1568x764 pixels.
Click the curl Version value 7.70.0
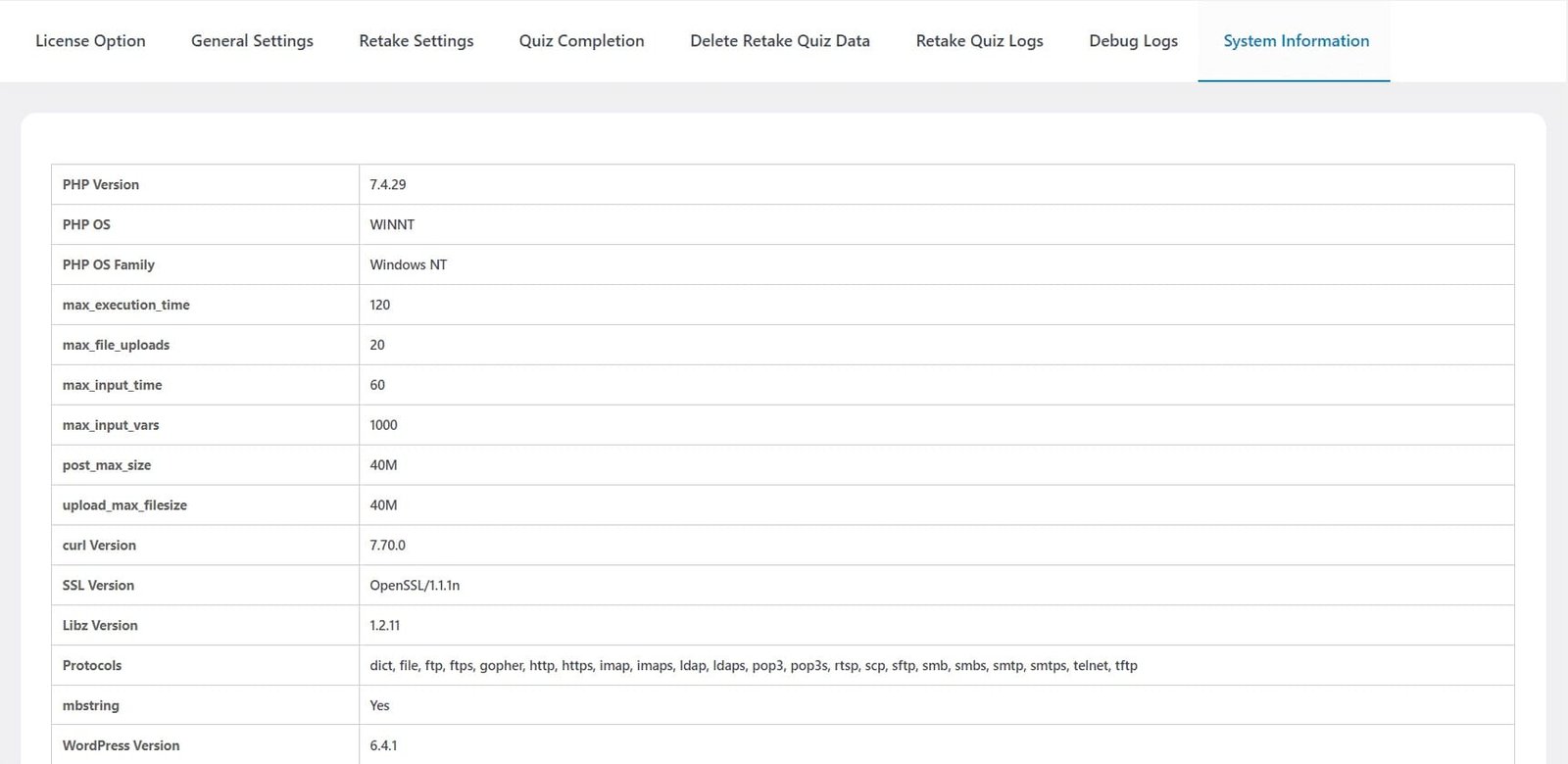[x=387, y=546]
